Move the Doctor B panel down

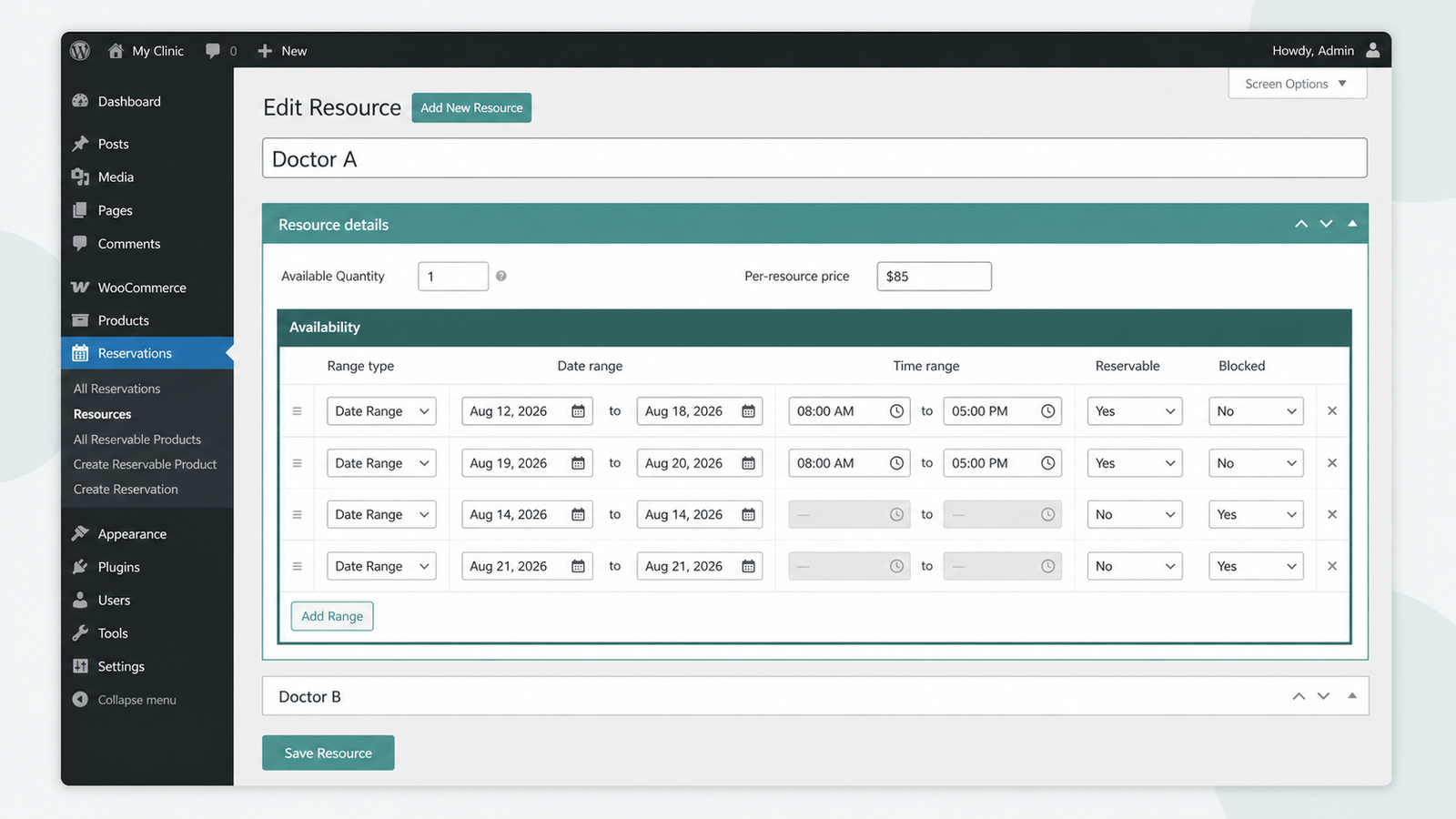1323,696
